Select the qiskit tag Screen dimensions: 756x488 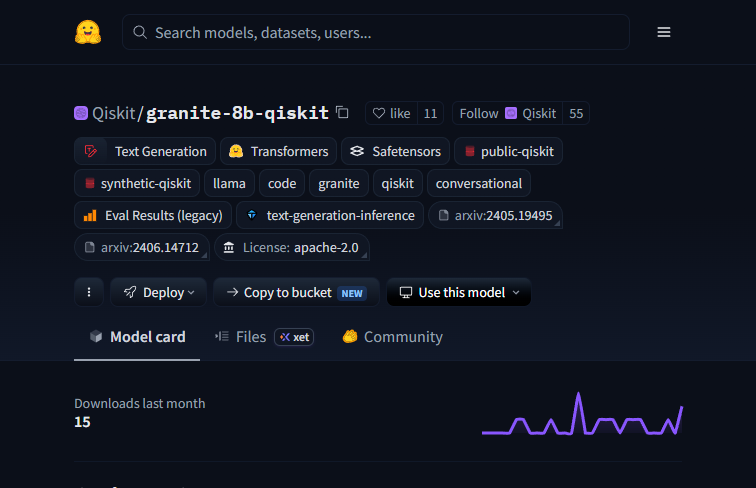pyautogui.click(x=398, y=183)
